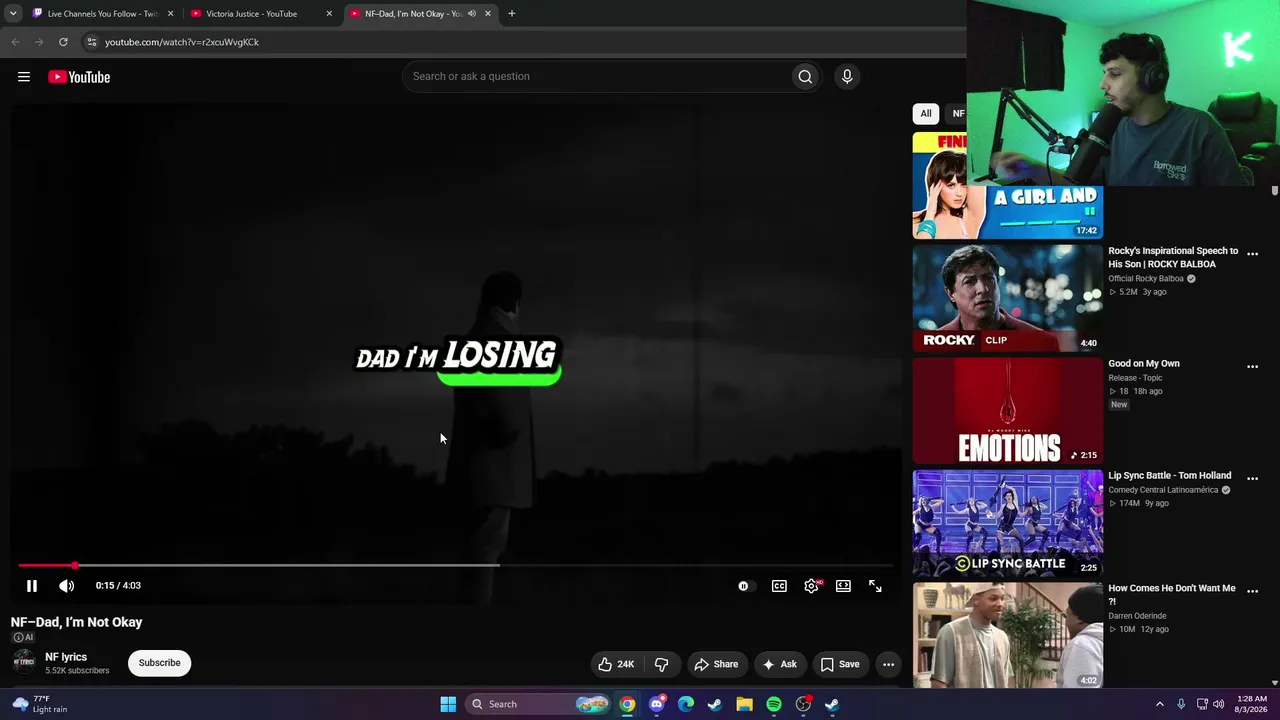Mute the video volume speaker icon
This screenshot has width=1280, height=720.
click(x=66, y=586)
